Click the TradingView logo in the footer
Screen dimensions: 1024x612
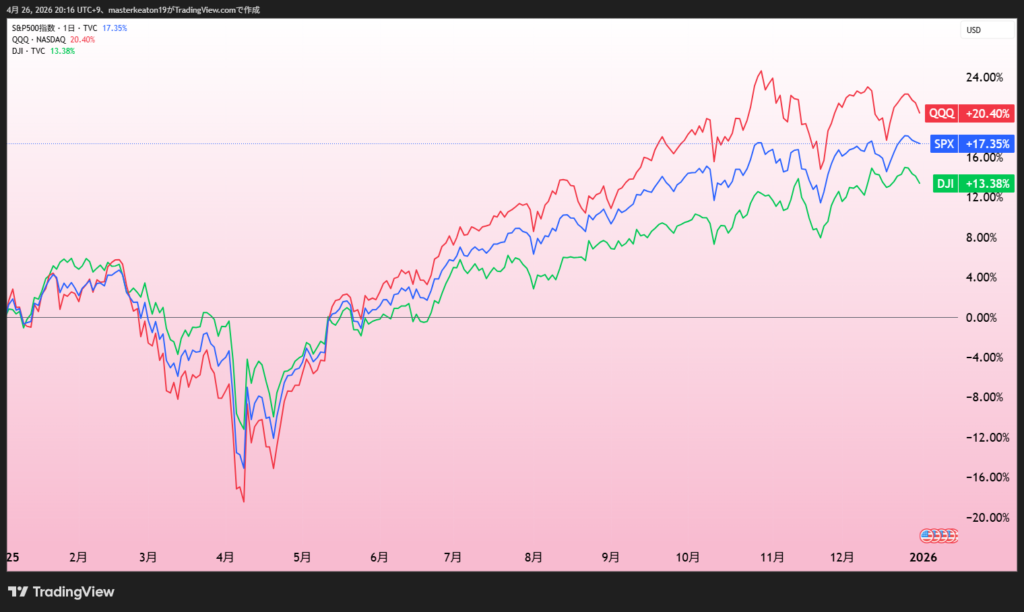(61, 592)
